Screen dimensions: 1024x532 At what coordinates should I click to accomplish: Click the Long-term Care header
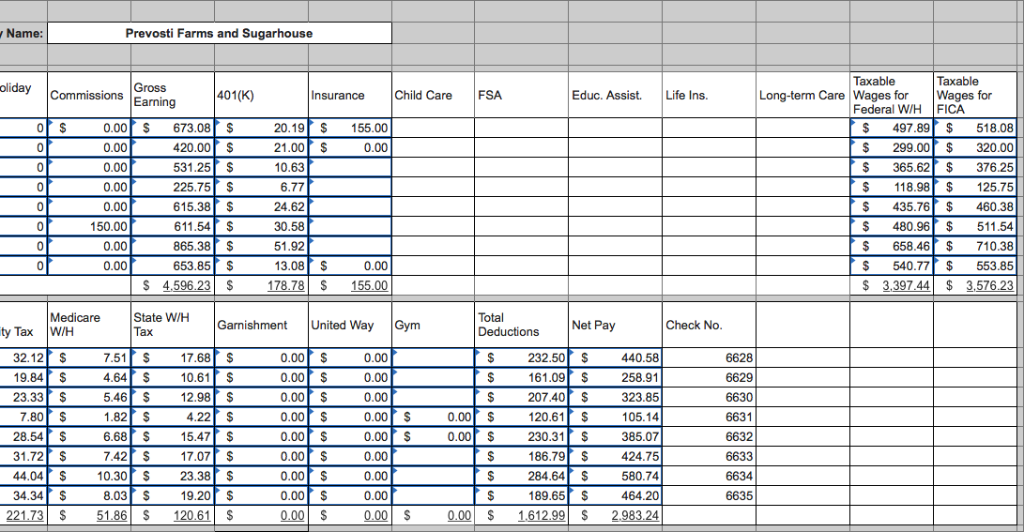[x=803, y=95]
